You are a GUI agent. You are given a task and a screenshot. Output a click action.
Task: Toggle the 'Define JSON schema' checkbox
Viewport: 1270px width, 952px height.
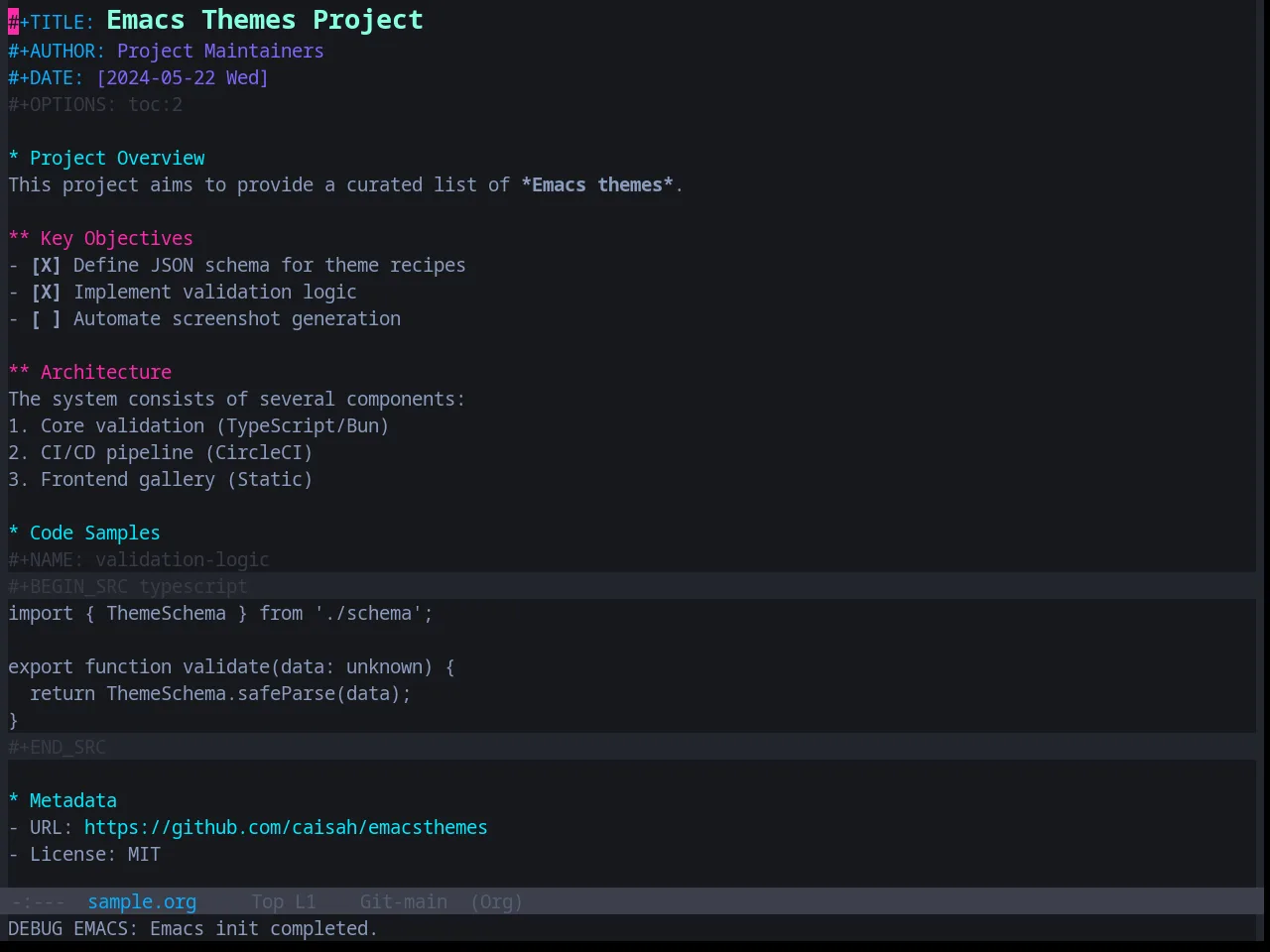click(46, 265)
